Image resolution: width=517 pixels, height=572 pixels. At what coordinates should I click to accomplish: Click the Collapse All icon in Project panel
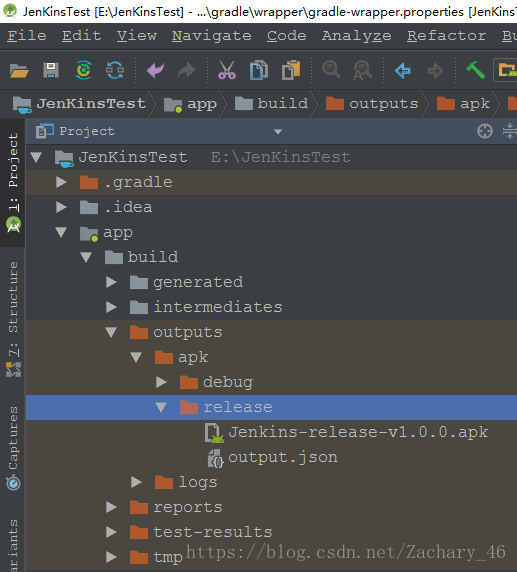click(509, 131)
